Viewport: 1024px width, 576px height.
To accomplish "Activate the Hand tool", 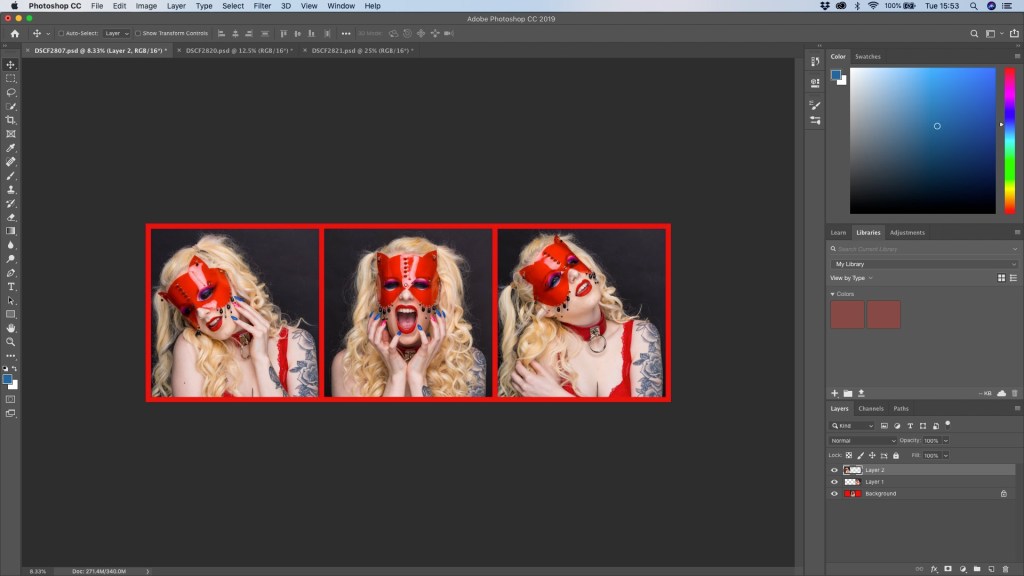I will 11,328.
